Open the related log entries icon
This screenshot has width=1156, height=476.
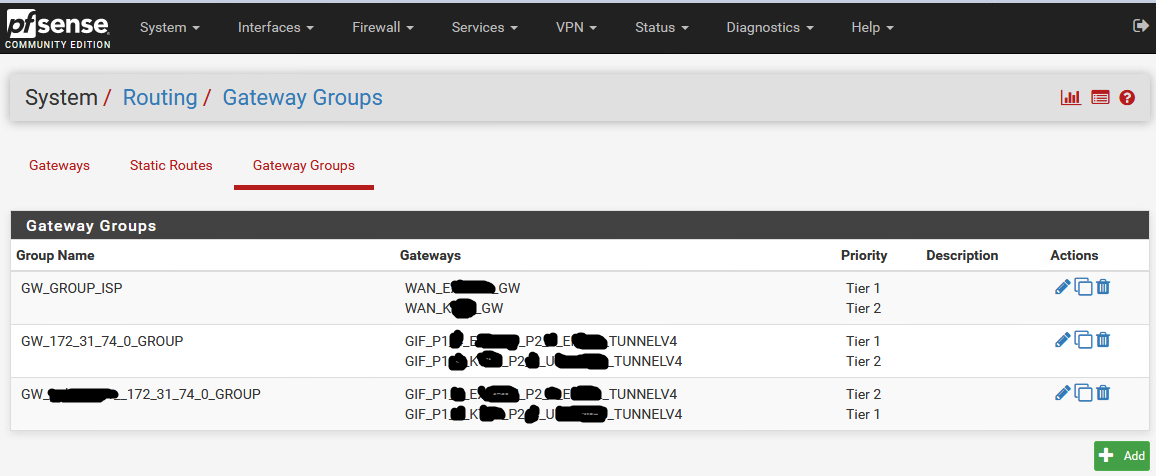tap(1100, 98)
